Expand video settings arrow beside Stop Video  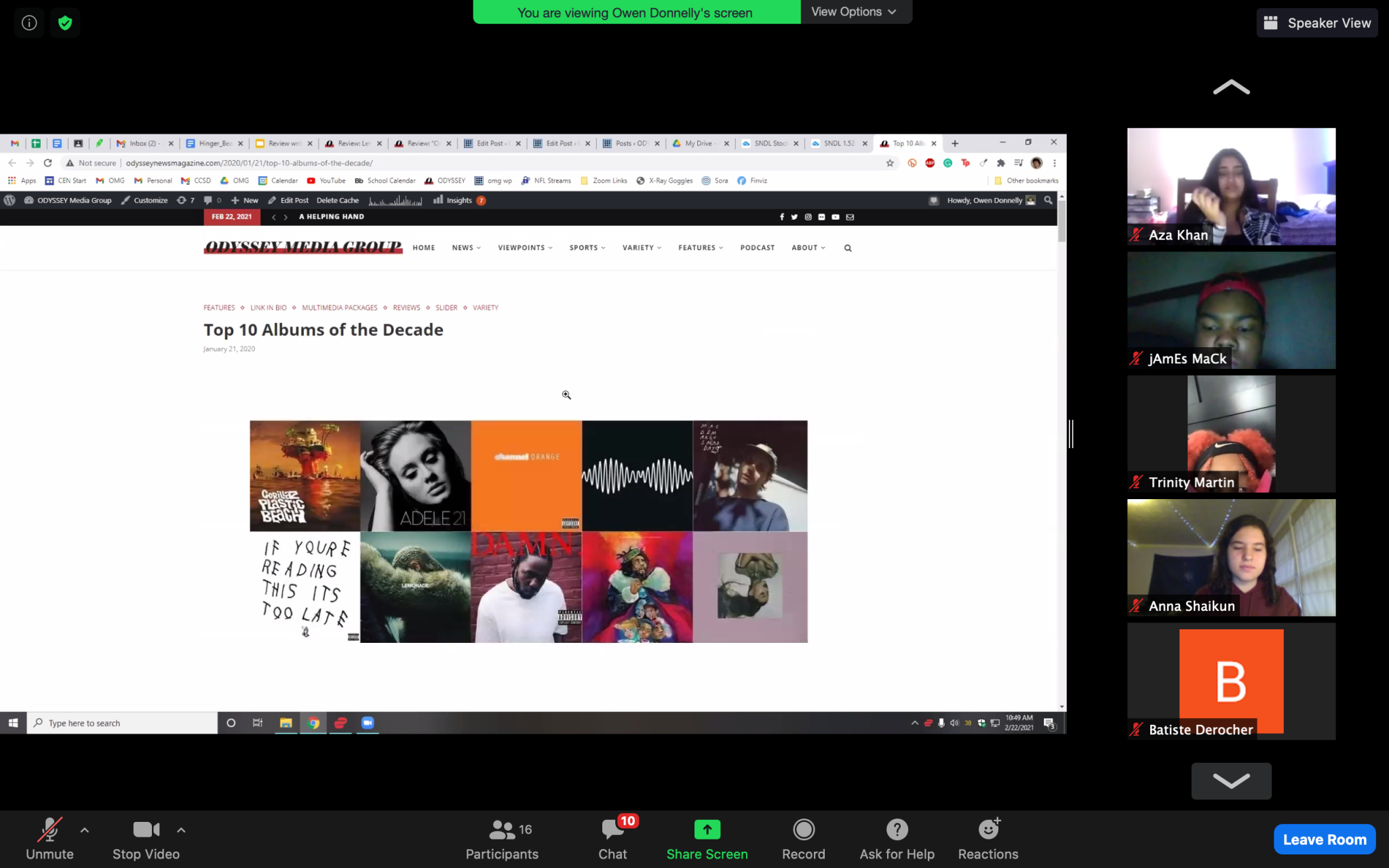pyautogui.click(x=181, y=829)
